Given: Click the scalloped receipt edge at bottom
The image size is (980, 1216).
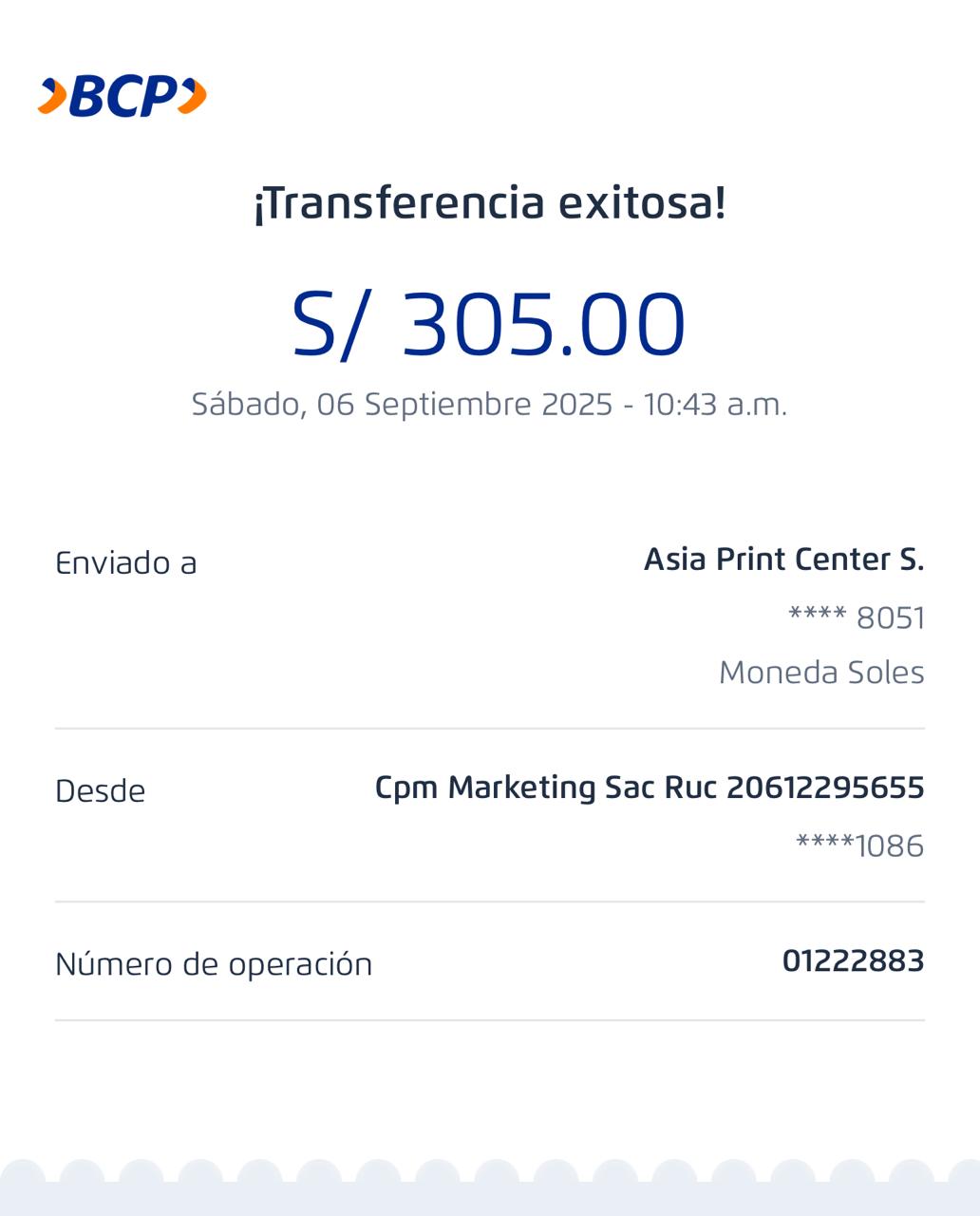Looking at the screenshot, I should click(490, 1187).
